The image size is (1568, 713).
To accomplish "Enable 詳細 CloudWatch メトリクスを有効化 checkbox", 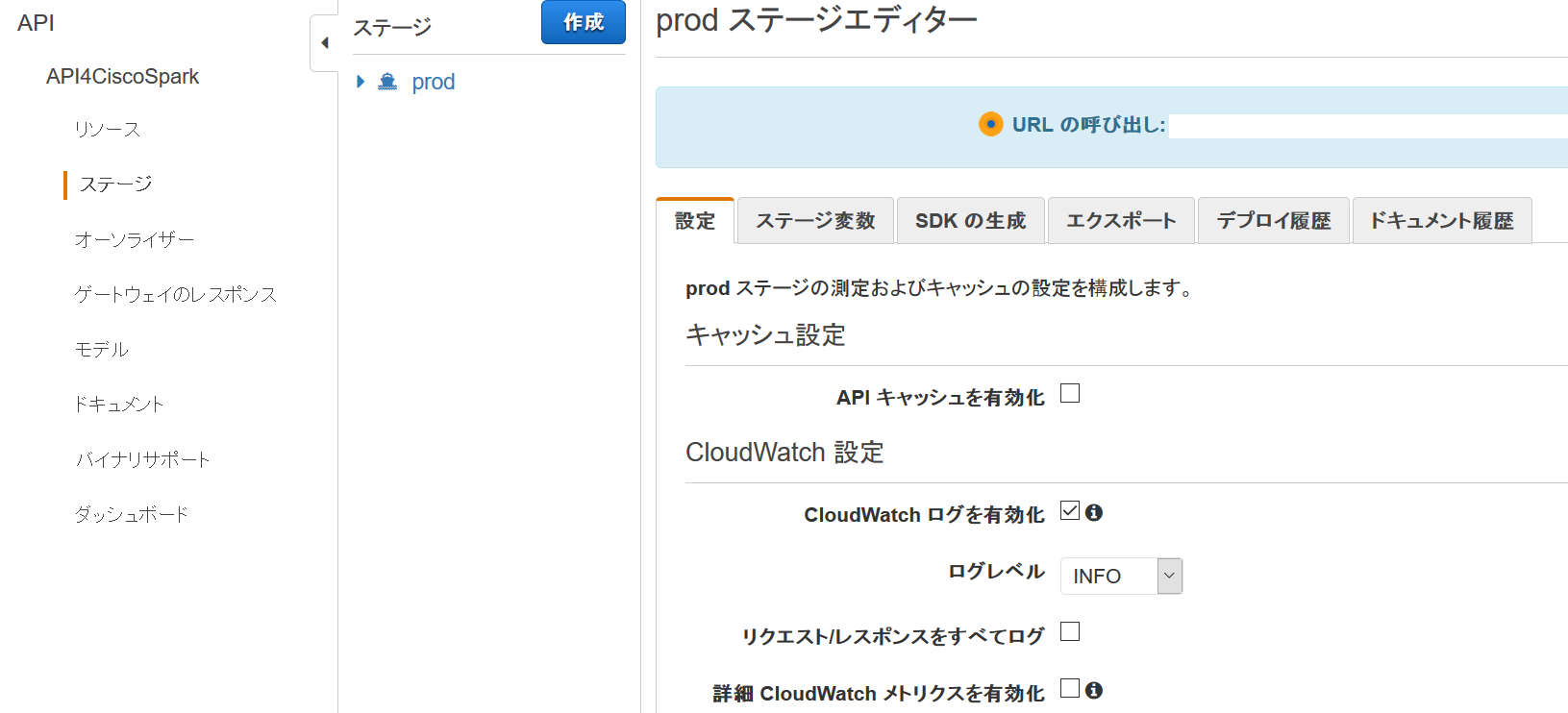I will (x=1070, y=688).
